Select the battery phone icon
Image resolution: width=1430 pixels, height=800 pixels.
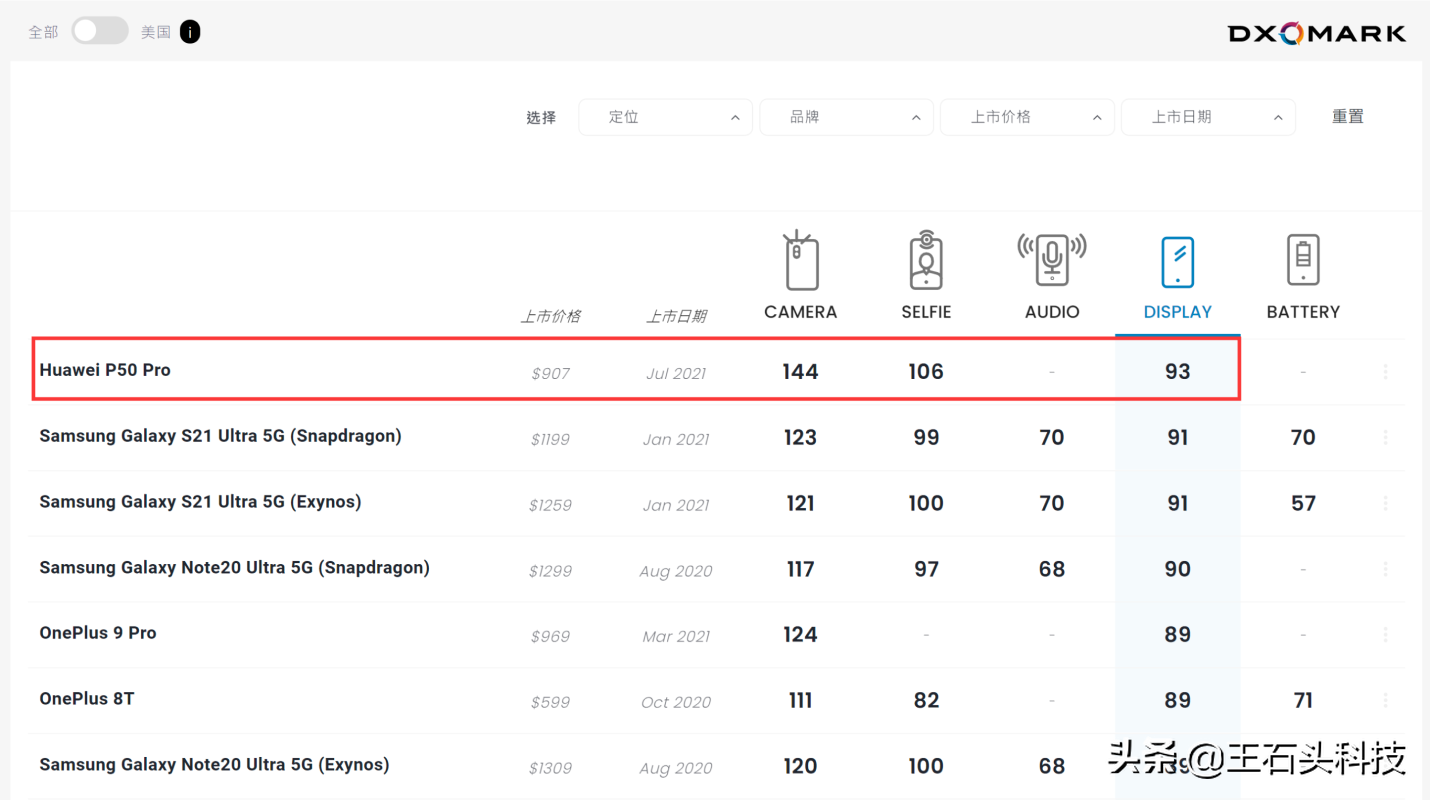pos(1303,260)
